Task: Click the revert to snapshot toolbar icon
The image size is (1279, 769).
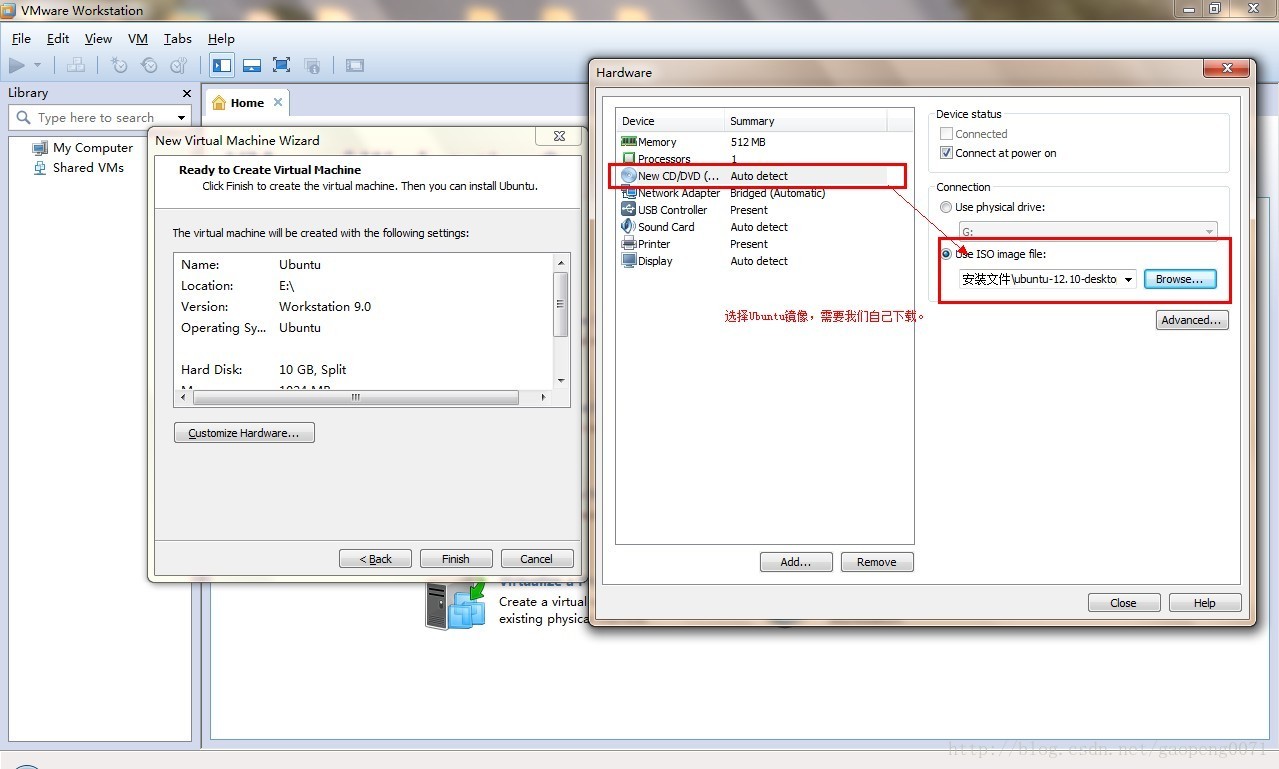Action: [x=149, y=65]
